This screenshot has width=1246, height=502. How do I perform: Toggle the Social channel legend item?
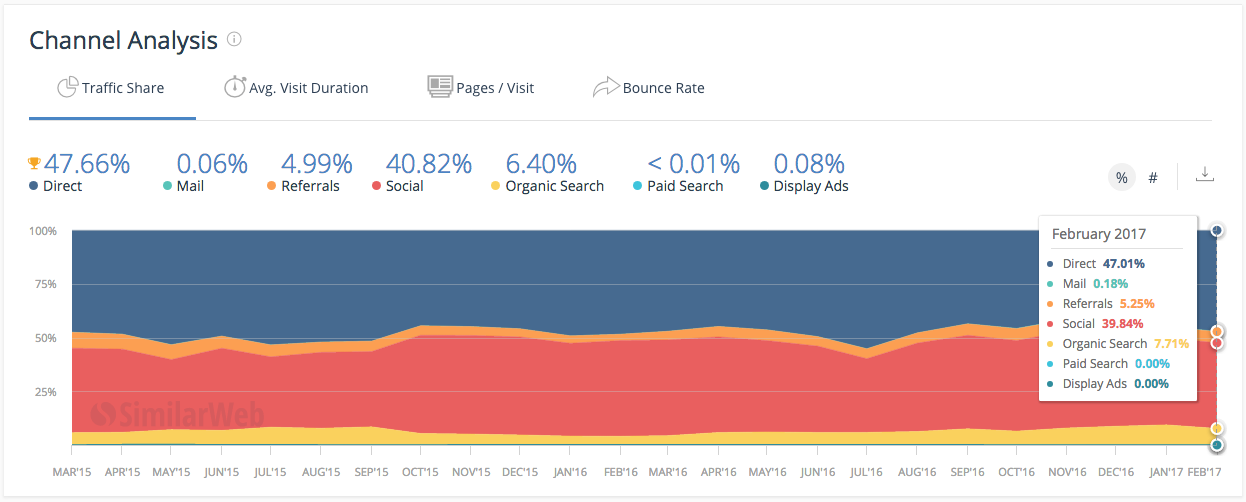click(x=404, y=186)
